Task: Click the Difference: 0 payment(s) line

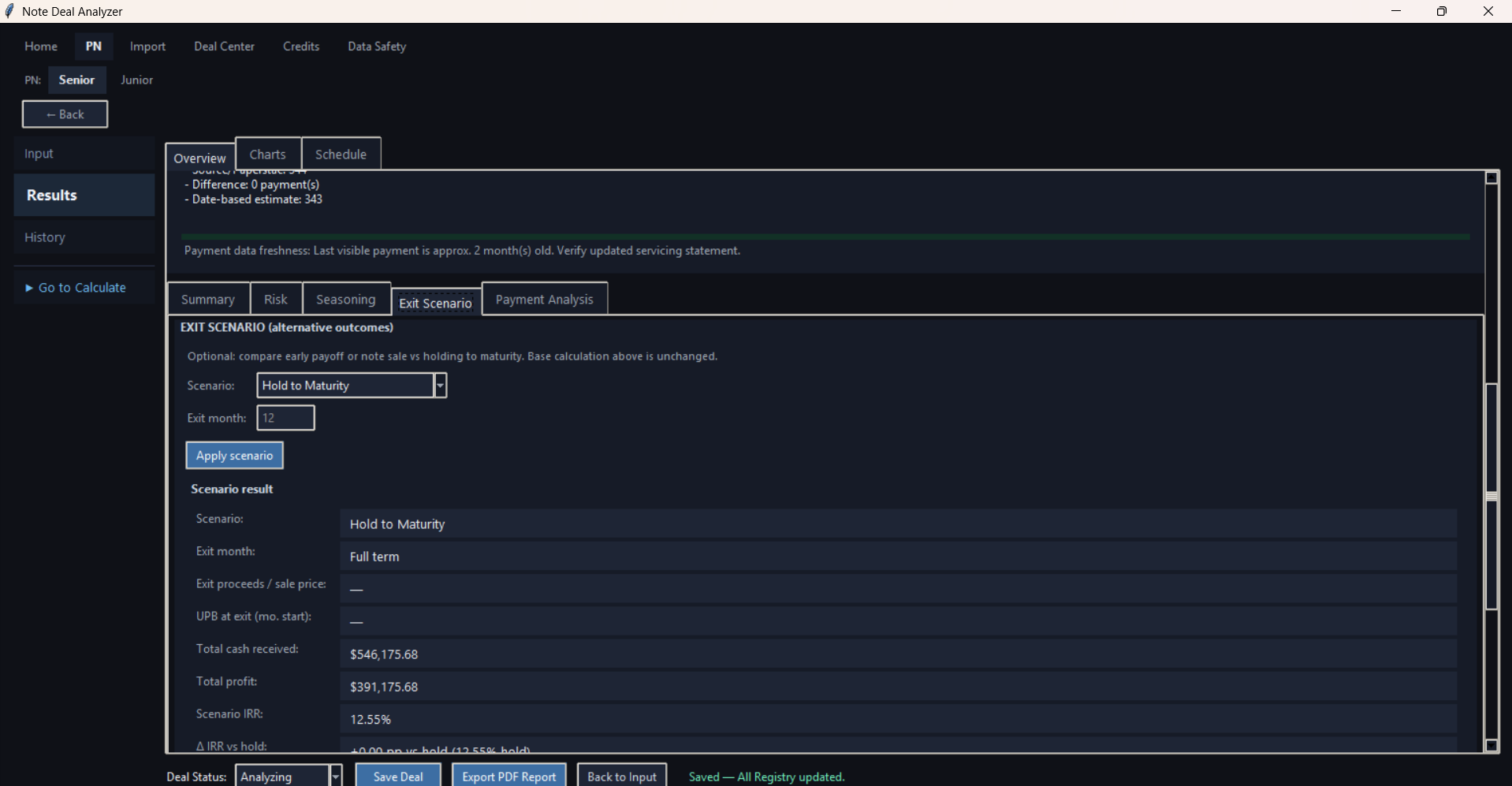Action: 252,184
